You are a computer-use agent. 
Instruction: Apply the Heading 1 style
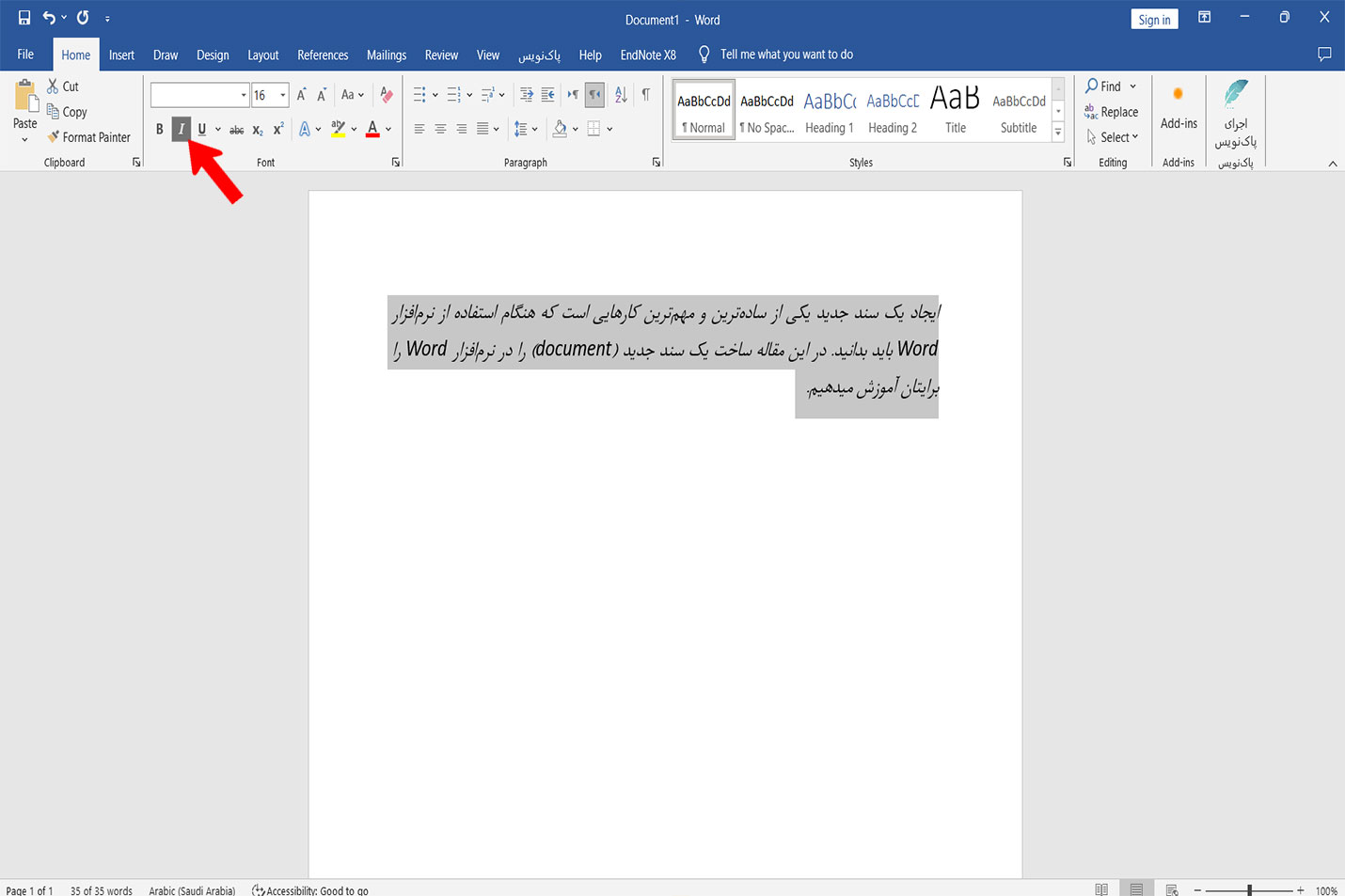coord(830,112)
